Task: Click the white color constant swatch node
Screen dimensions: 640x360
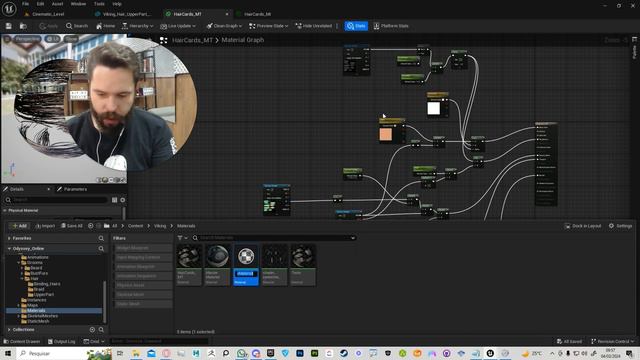Action: tap(433, 108)
